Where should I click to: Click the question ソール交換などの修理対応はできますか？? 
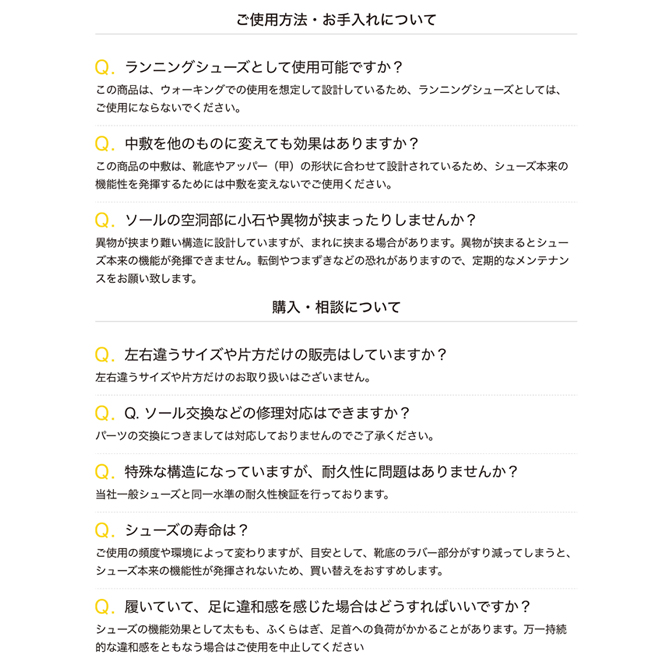click(267, 413)
